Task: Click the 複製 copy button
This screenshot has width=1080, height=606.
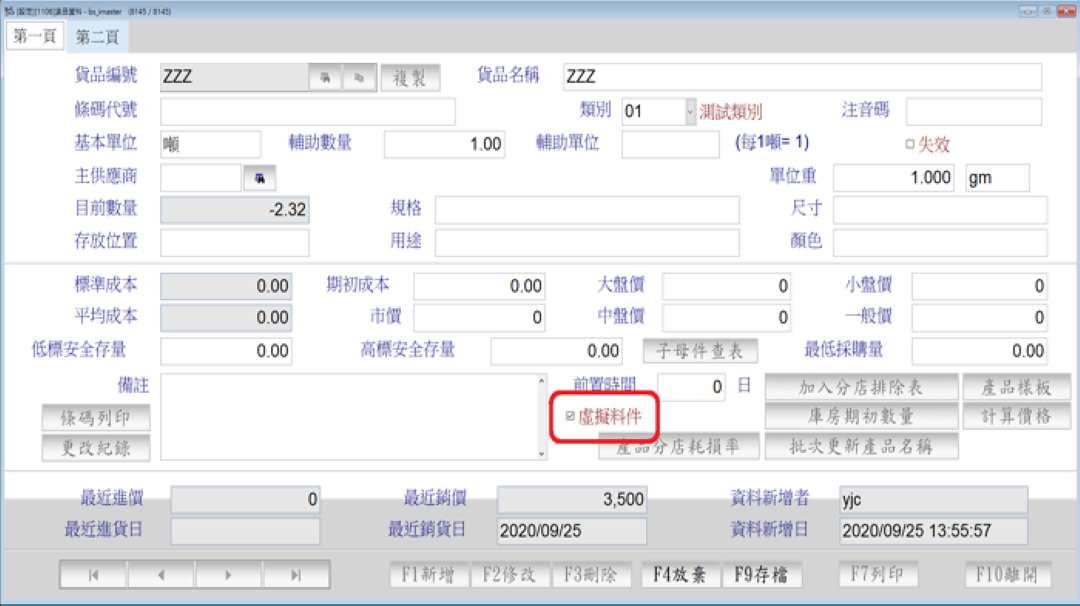Action: (408, 77)
